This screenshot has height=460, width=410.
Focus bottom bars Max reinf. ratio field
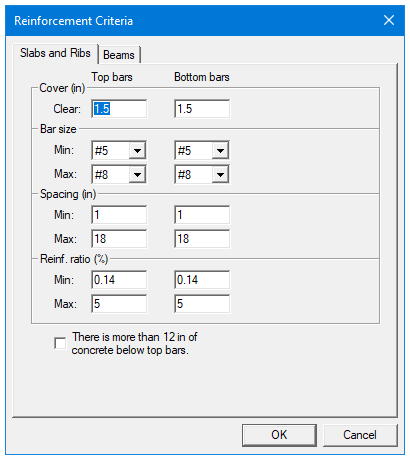[202, 304]
